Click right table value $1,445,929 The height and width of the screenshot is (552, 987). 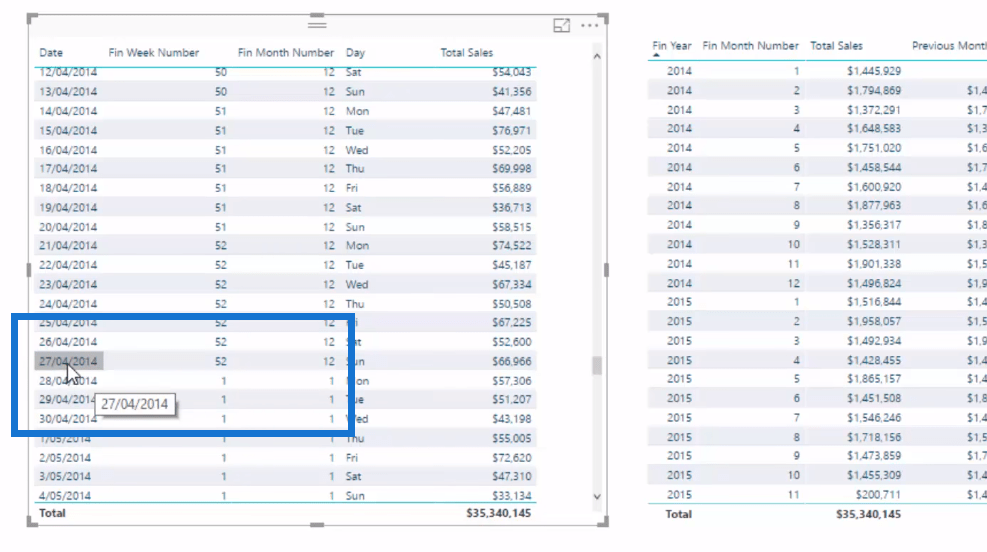coord(874,72)
